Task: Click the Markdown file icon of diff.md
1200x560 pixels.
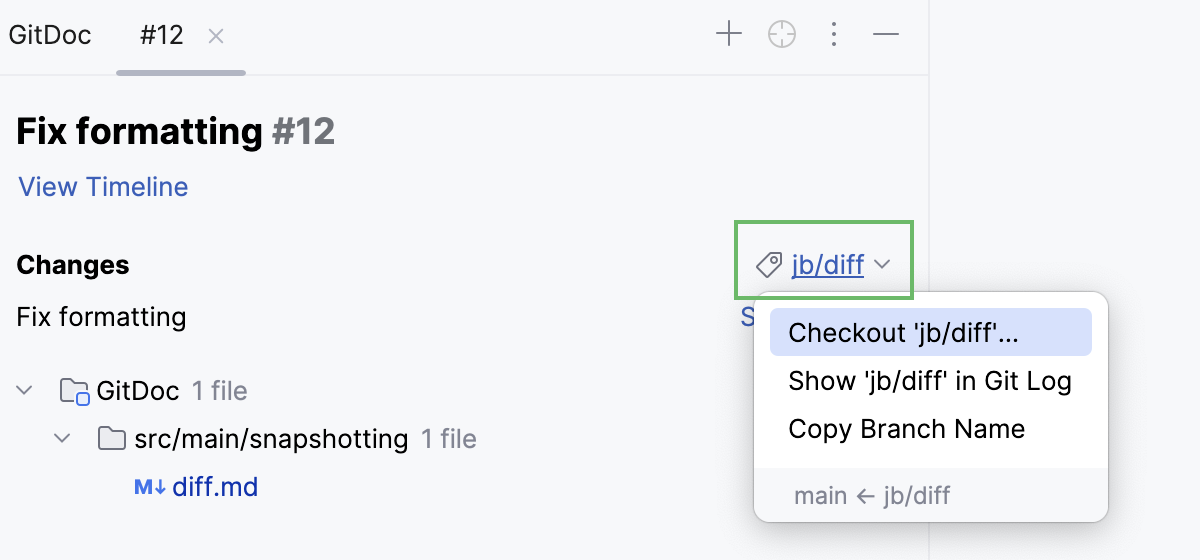Action: coord(149,488)
